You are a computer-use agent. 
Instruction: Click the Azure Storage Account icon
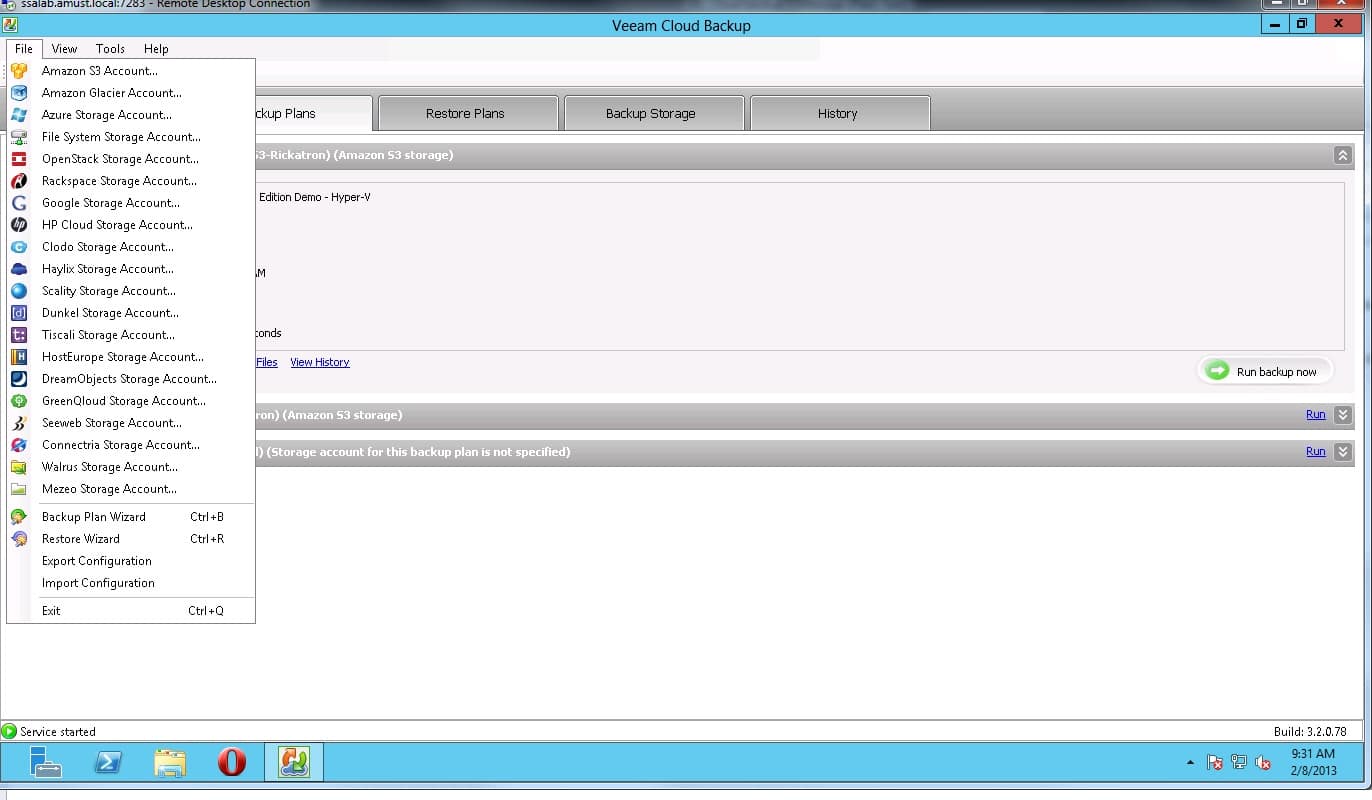point(19,115)
